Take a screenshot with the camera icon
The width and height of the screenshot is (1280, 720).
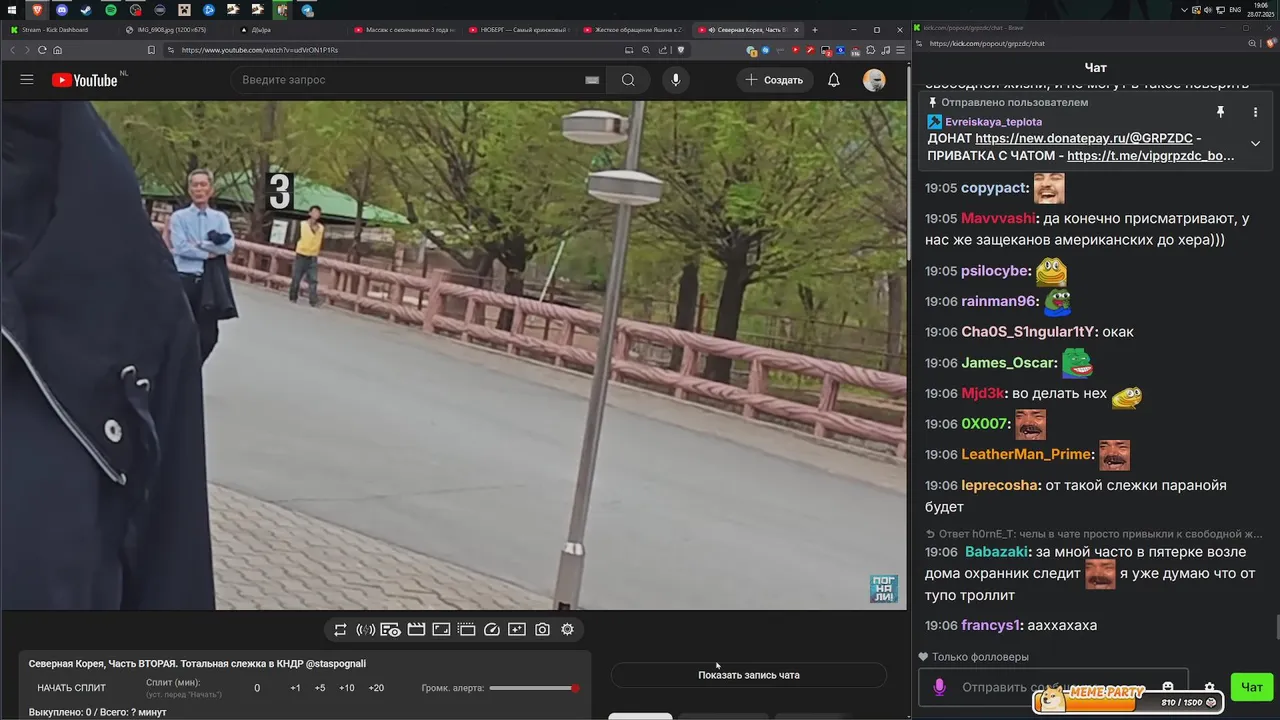(542, 629)
